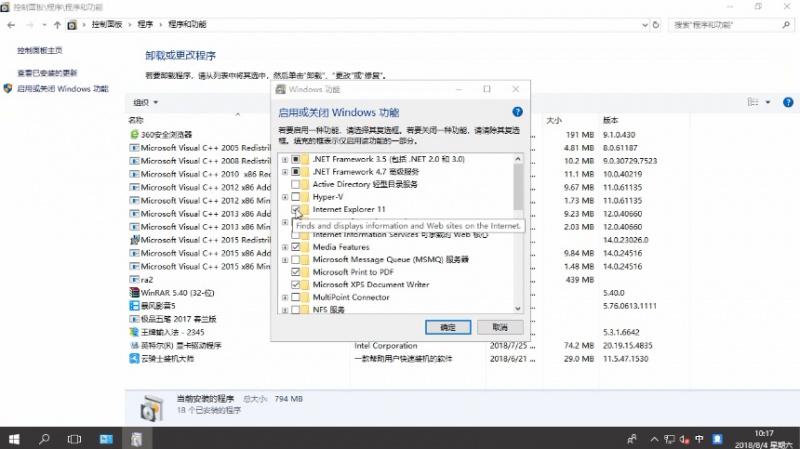Image resolution: width=800 pixels, height=449 pixels.
Task: Select the WinRAR 5.40 icon
Action: 134,293
